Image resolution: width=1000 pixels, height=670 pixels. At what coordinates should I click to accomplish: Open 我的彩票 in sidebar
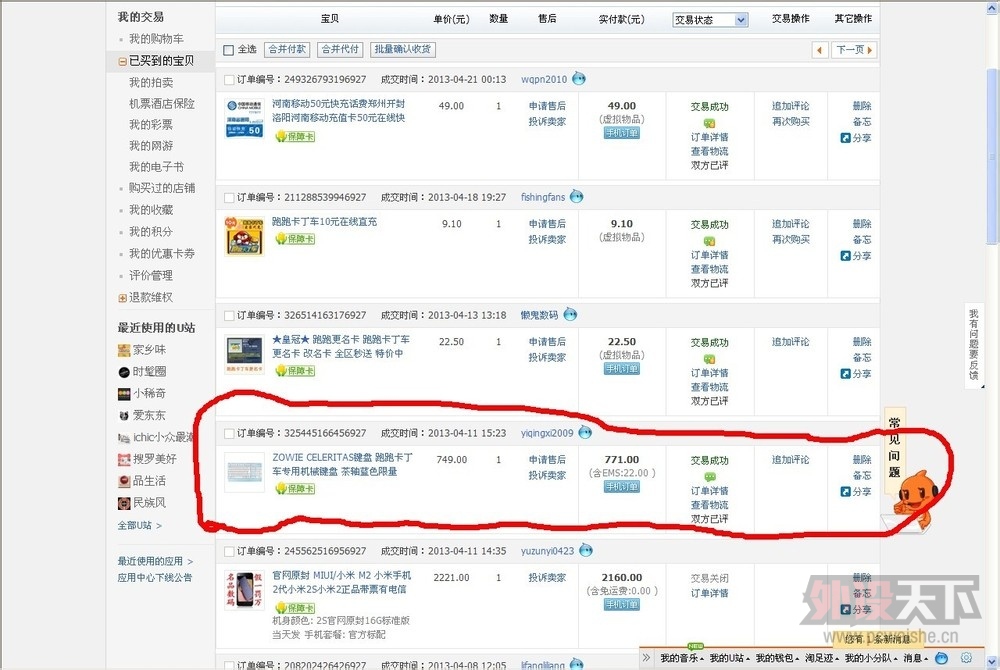[x=151, y=124]
